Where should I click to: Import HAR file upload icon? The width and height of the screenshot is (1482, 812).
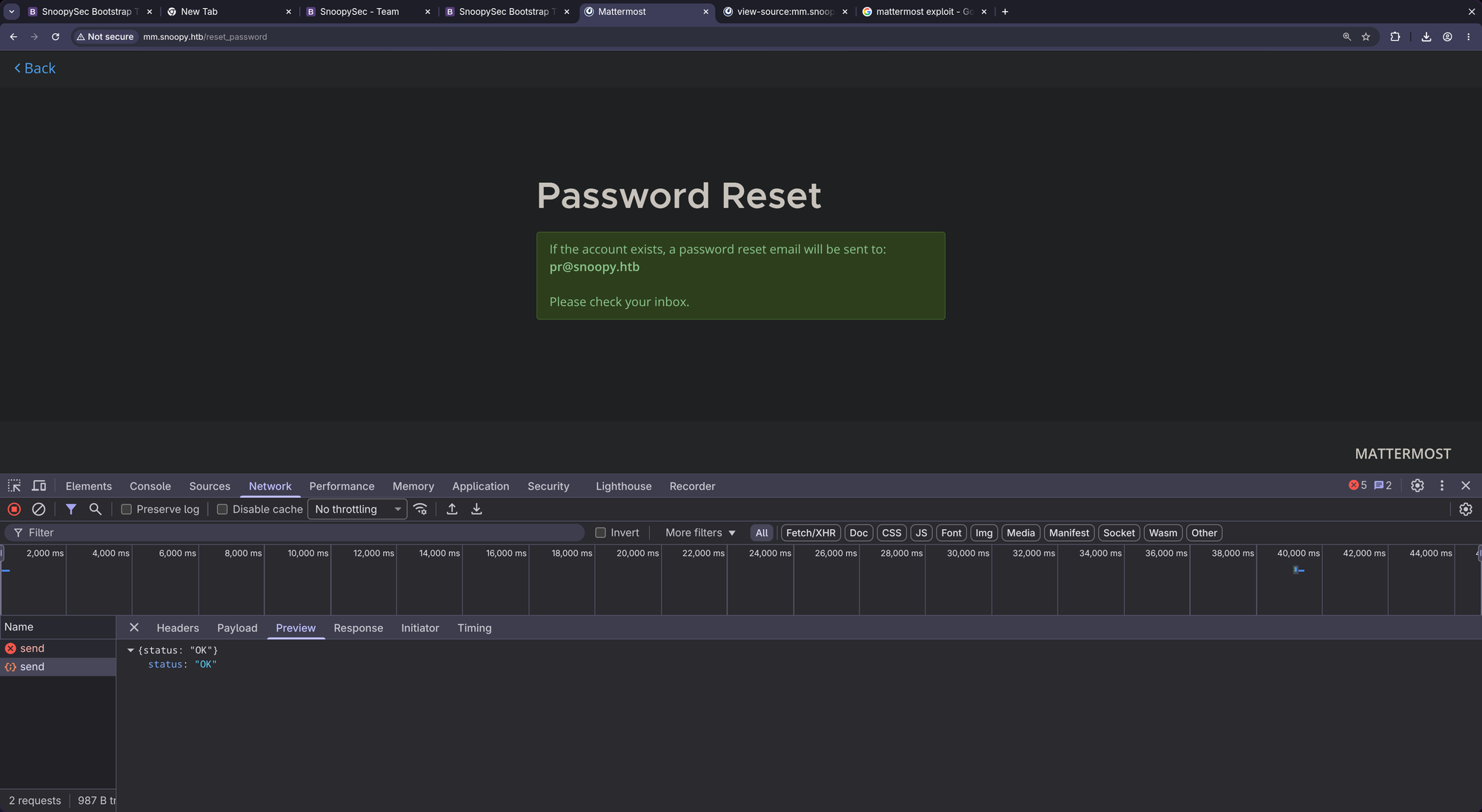point(452,509)
